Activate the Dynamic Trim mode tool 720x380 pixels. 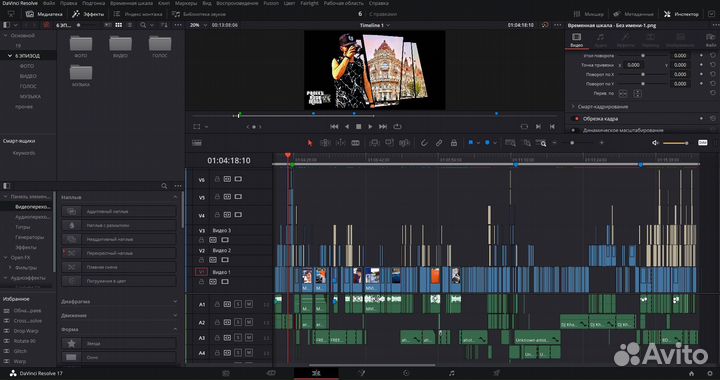click(x=340, y=143)
